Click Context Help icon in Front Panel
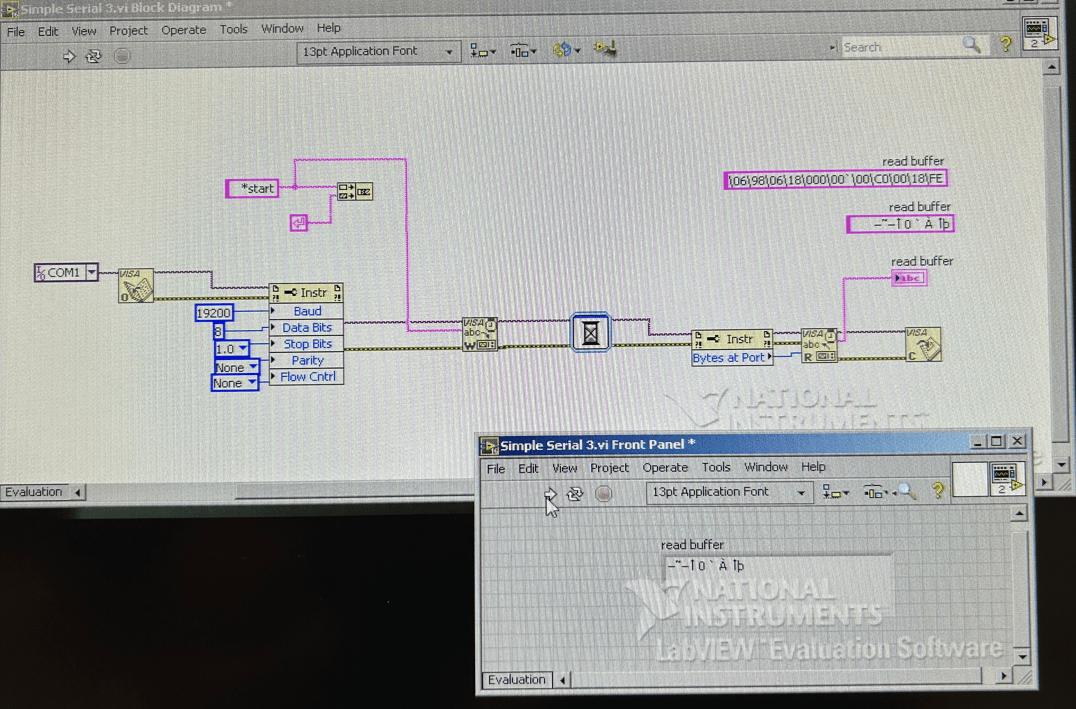 tap(937, 489)
